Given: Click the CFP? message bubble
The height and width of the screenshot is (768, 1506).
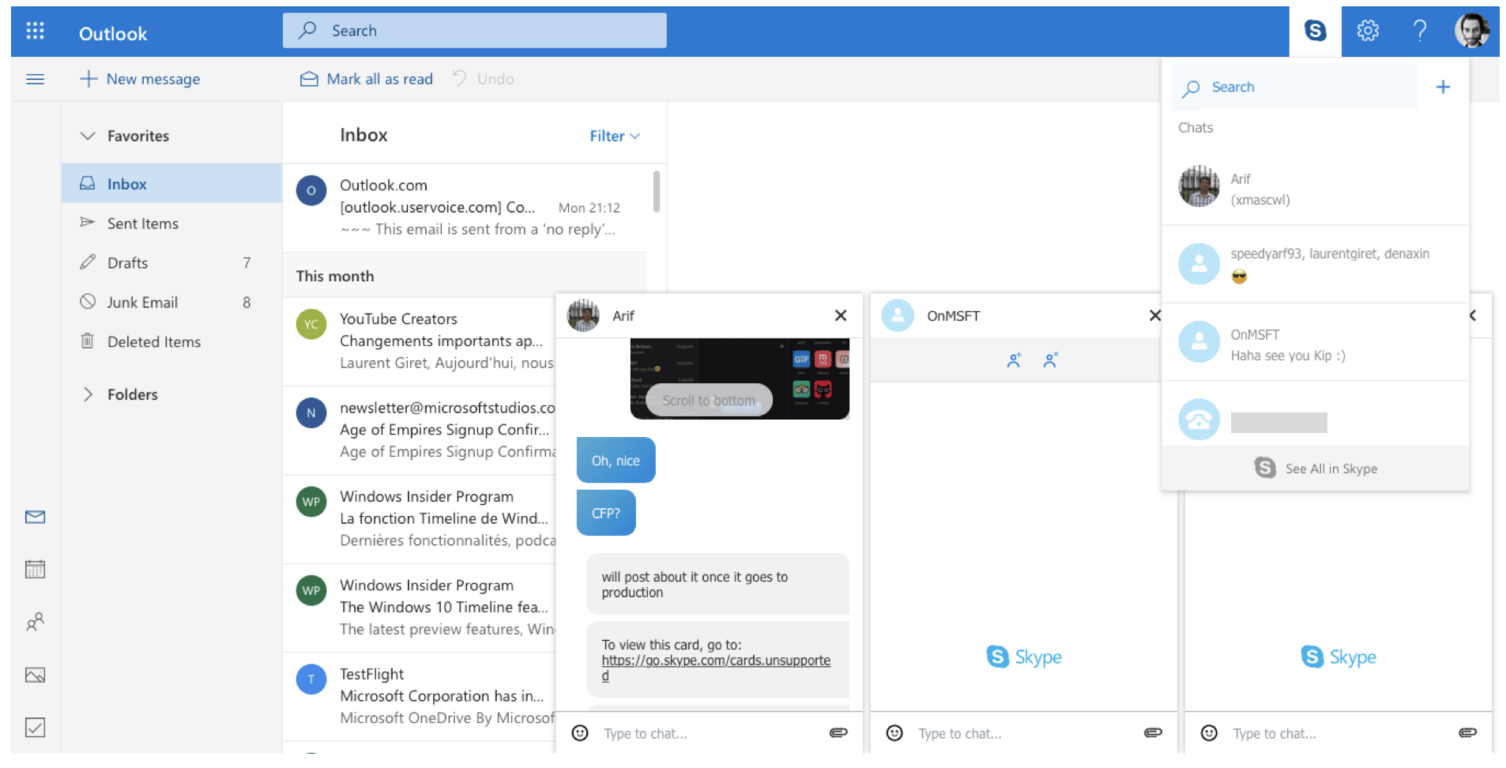Looking at the screenshot, I should click(x=606, y=513).
